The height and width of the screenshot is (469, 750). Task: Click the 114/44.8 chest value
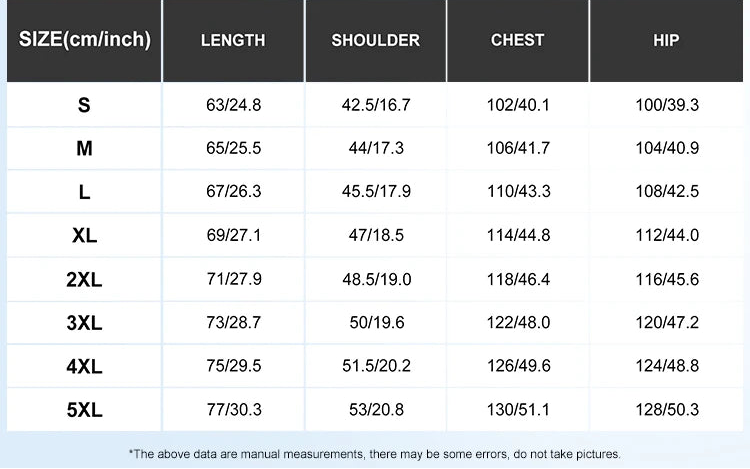coord(518,236)
